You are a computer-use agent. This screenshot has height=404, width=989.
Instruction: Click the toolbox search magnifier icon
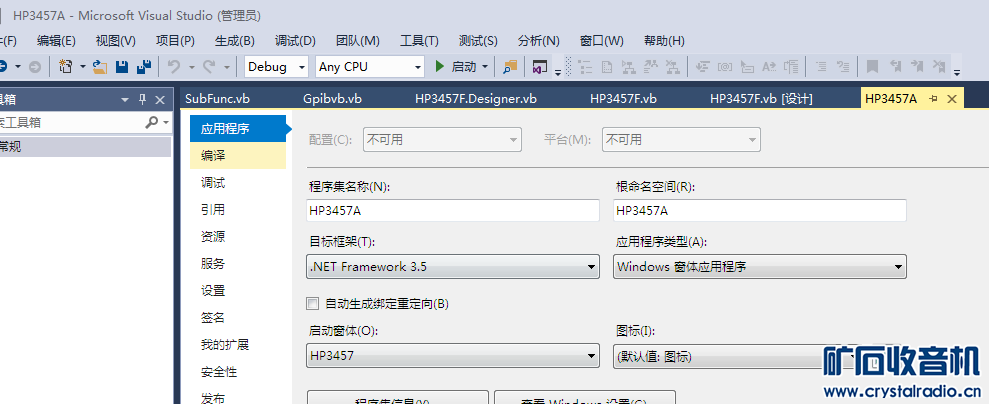click(151, 122)
